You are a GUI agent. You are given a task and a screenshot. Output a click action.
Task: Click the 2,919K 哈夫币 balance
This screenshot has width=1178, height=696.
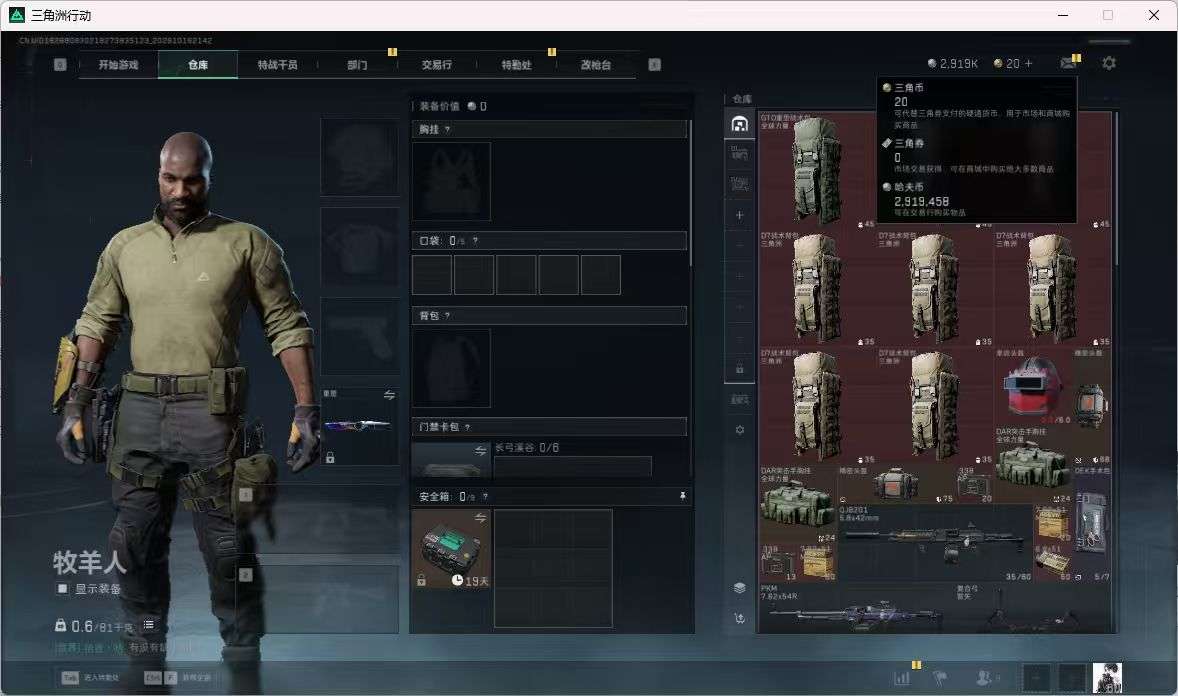[953, 64]
